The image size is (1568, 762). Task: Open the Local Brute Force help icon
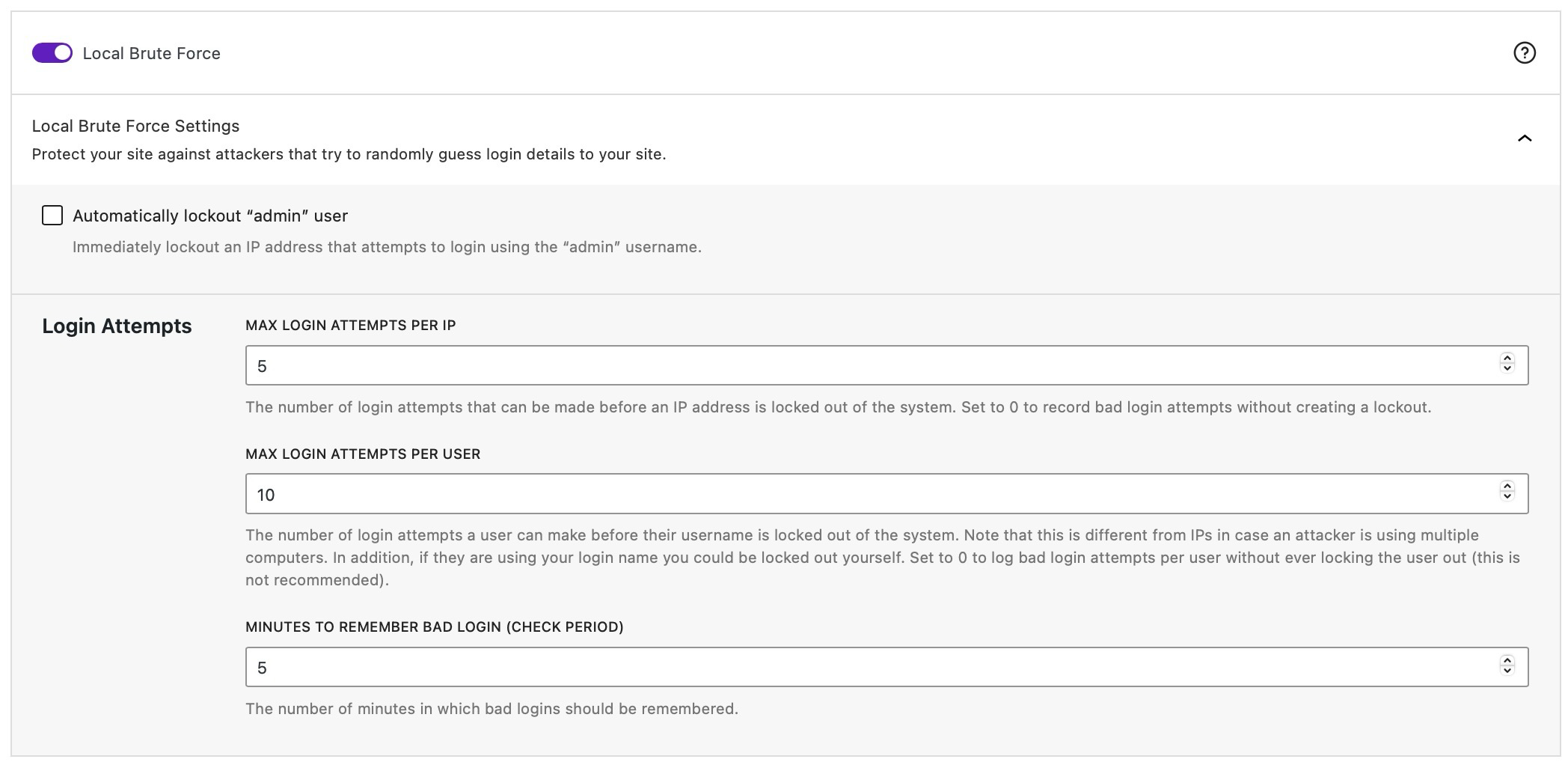pyautogui.click(x=1524, y=53)
